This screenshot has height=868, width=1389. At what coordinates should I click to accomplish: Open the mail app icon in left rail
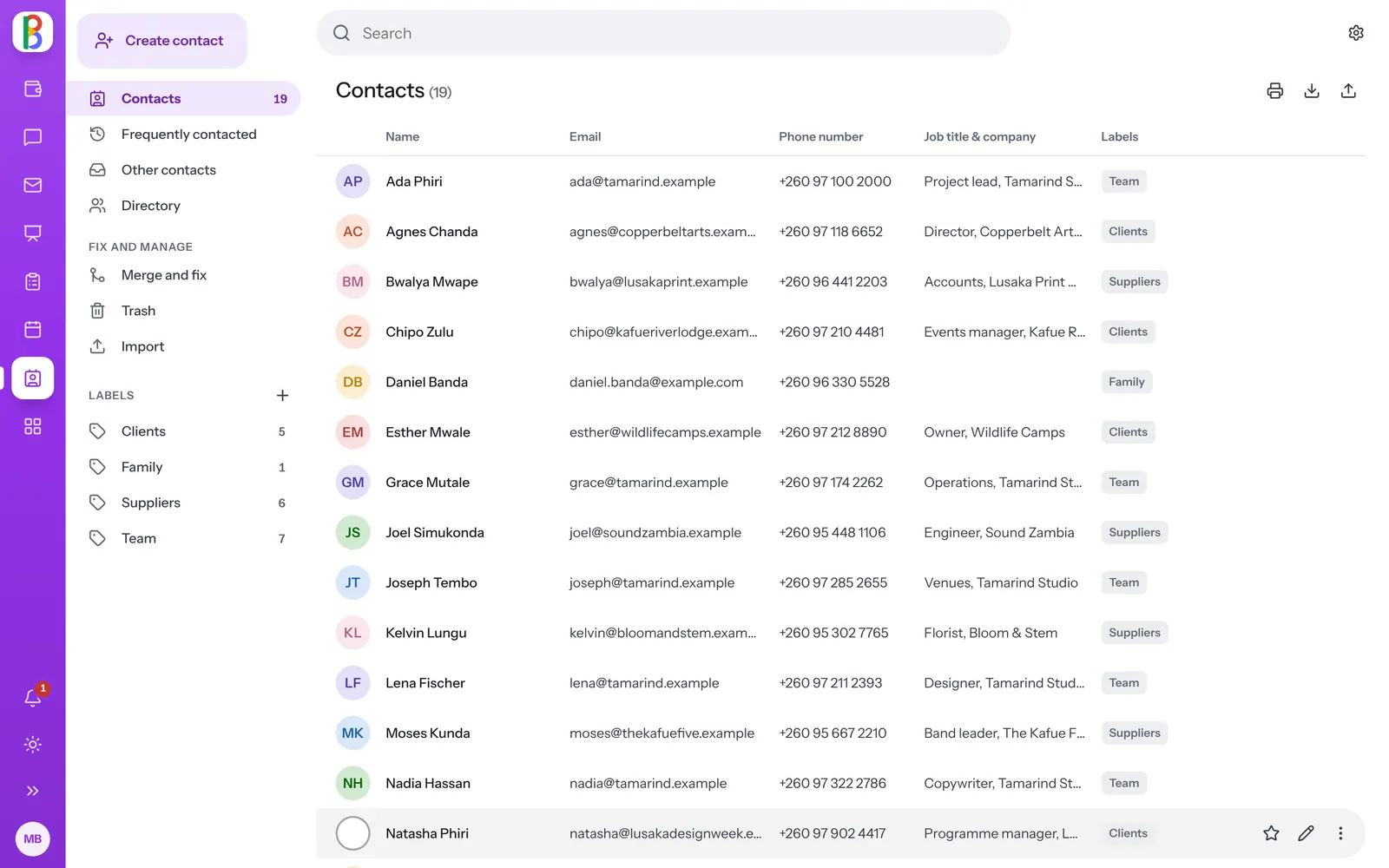(x=32, y=185)
